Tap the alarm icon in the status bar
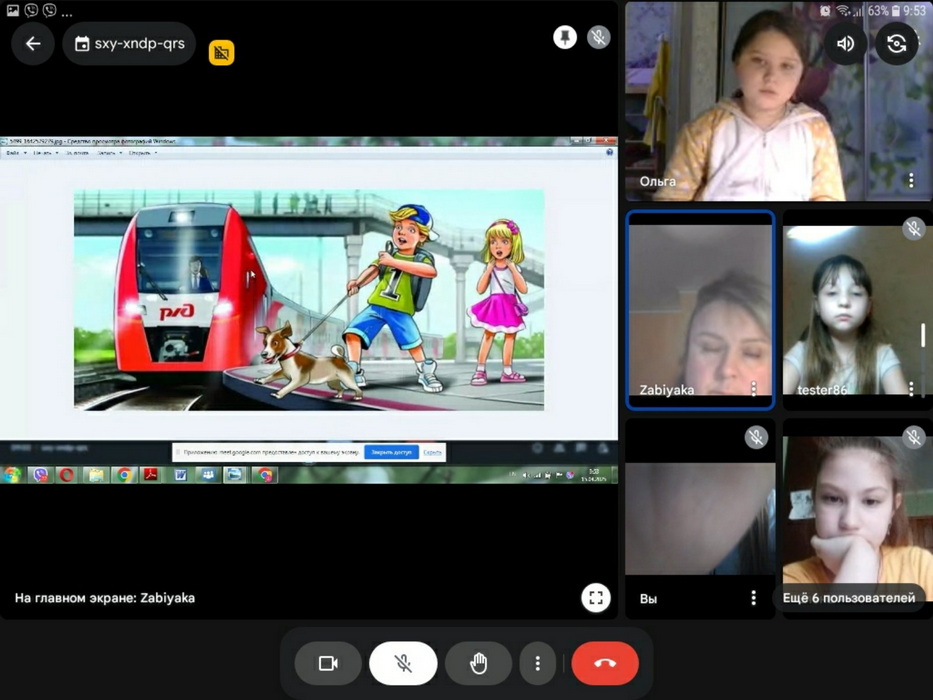 coord(824,11)
